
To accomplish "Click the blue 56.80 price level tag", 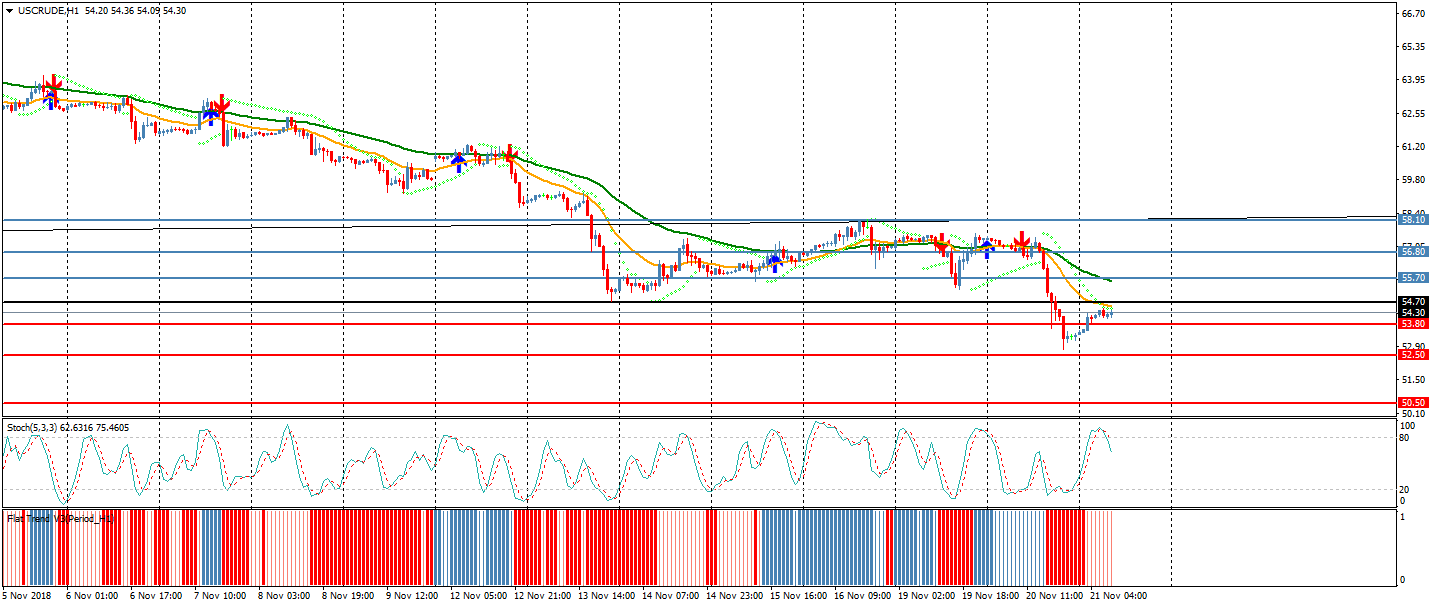I will coord(1413,252).
